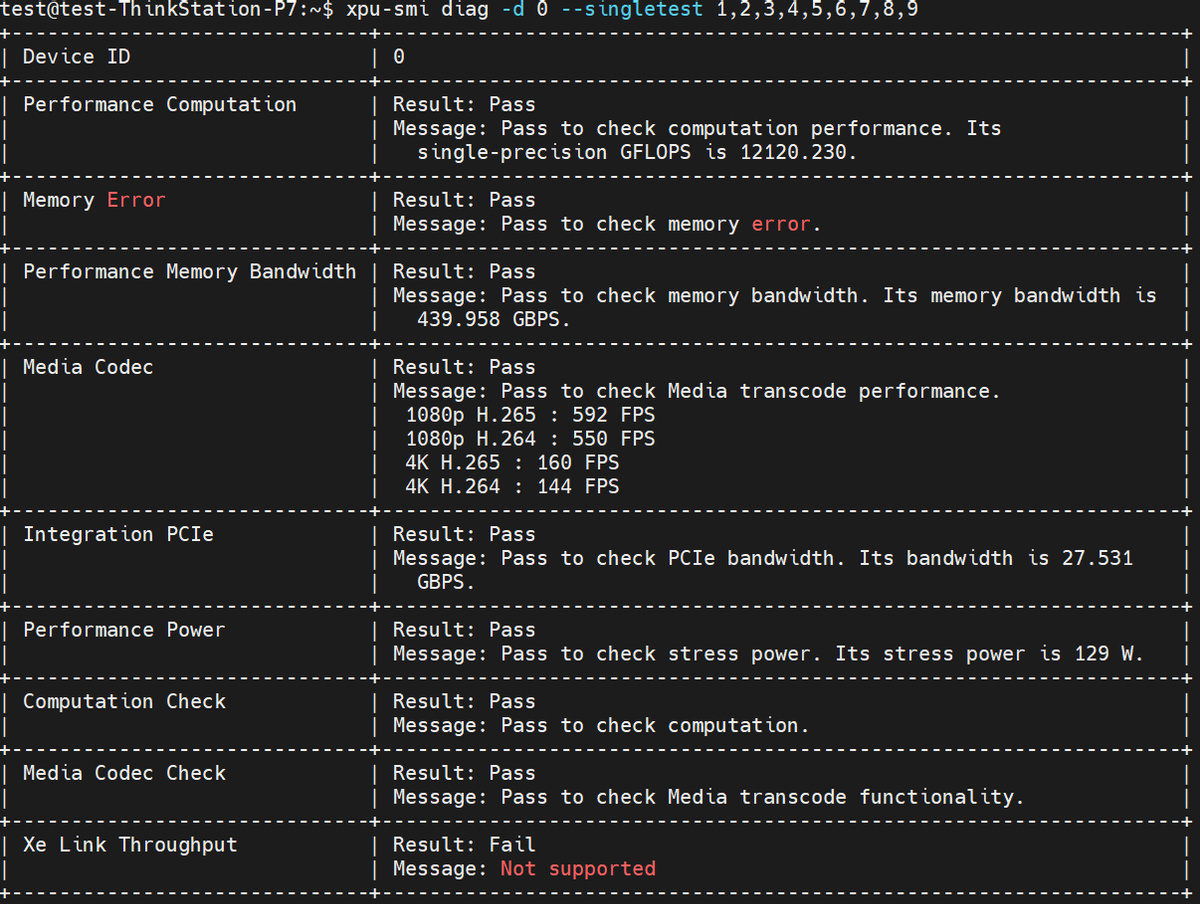Click the Performance Power label
Screen dimensions: 1200x904
[x=124, y=630]
